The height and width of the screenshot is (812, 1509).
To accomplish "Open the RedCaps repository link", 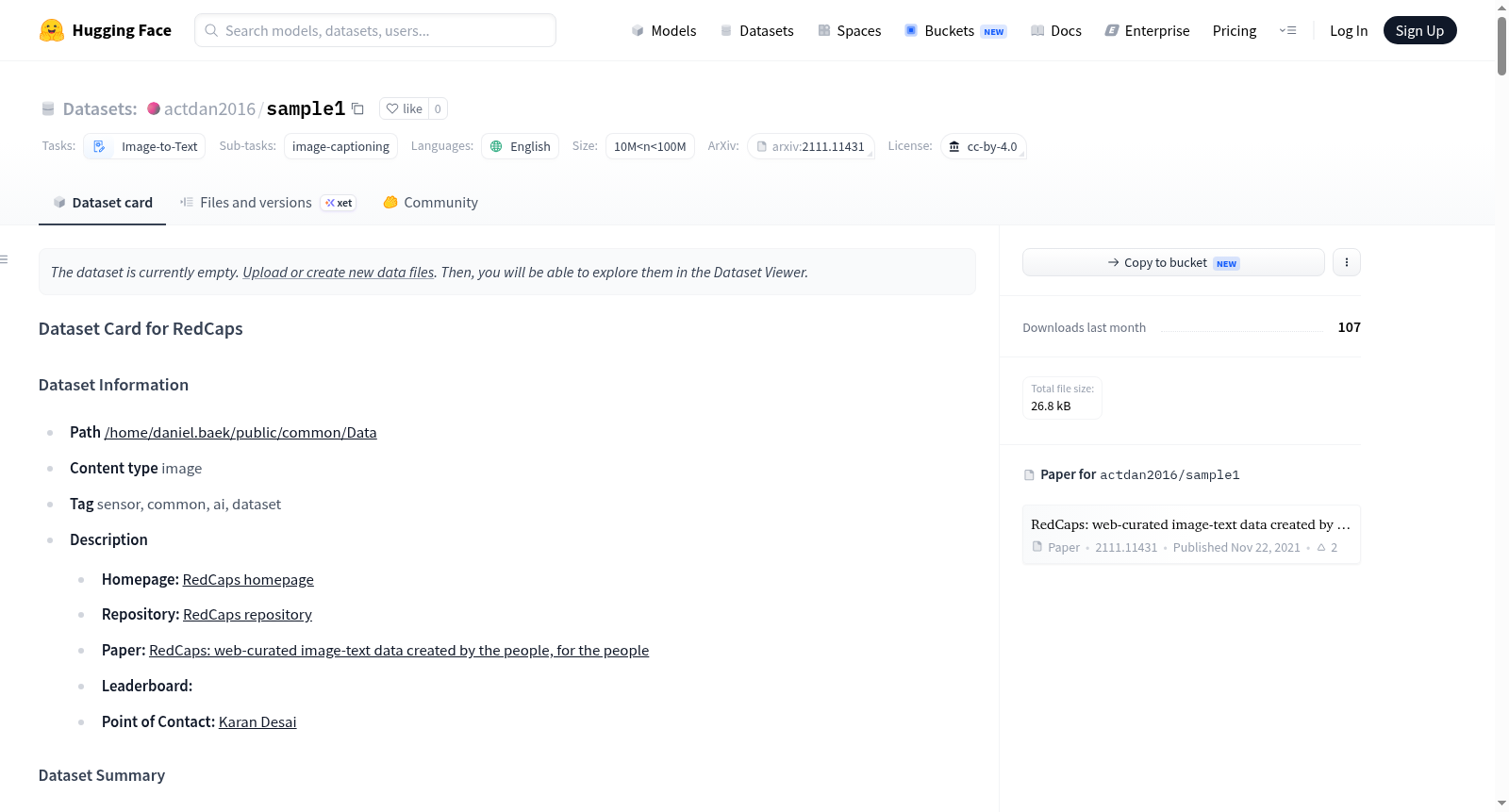I will (247, 614).
